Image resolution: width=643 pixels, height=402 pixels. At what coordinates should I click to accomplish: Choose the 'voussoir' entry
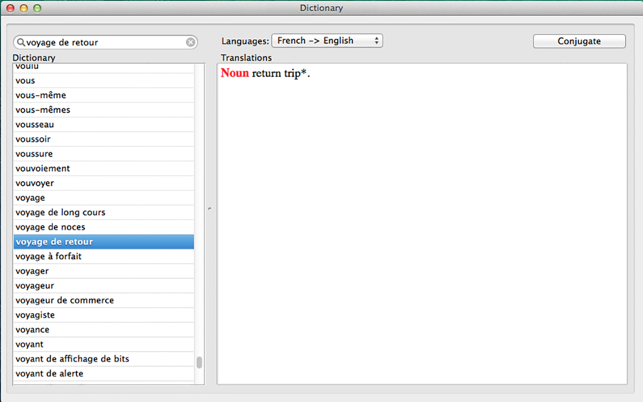click(104, 139)
